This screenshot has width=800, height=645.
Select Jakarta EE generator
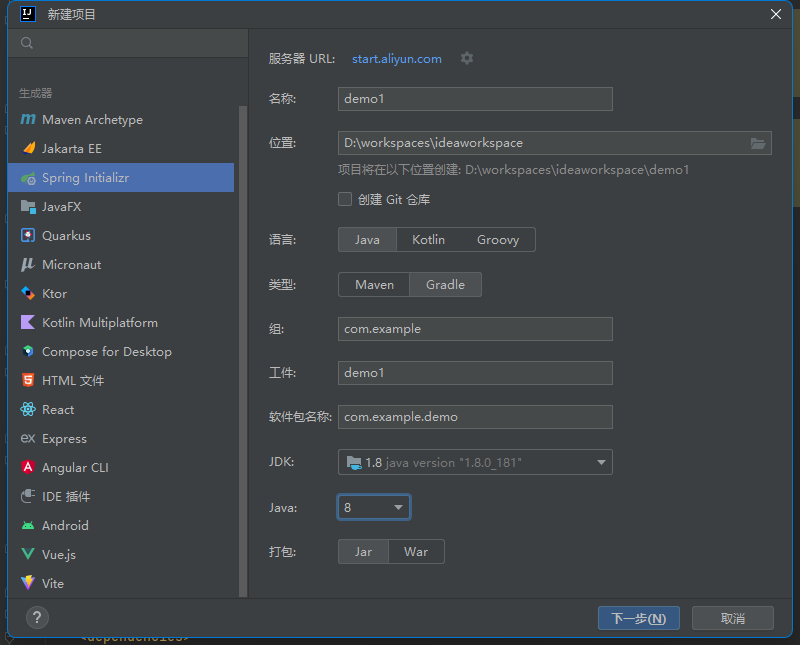pyautogui.click(x=121, y=148)
